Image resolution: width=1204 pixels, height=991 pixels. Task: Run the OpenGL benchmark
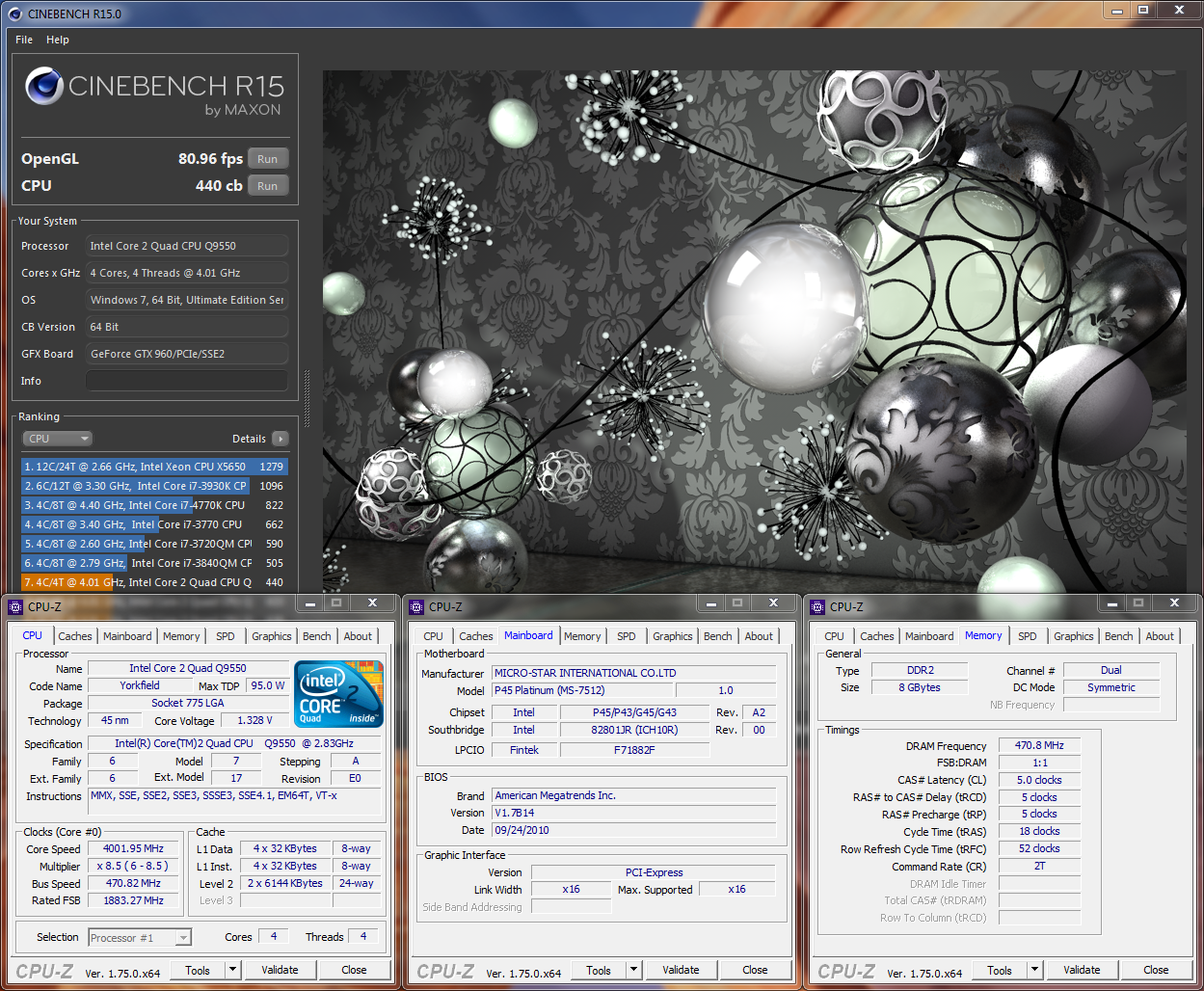268,159
